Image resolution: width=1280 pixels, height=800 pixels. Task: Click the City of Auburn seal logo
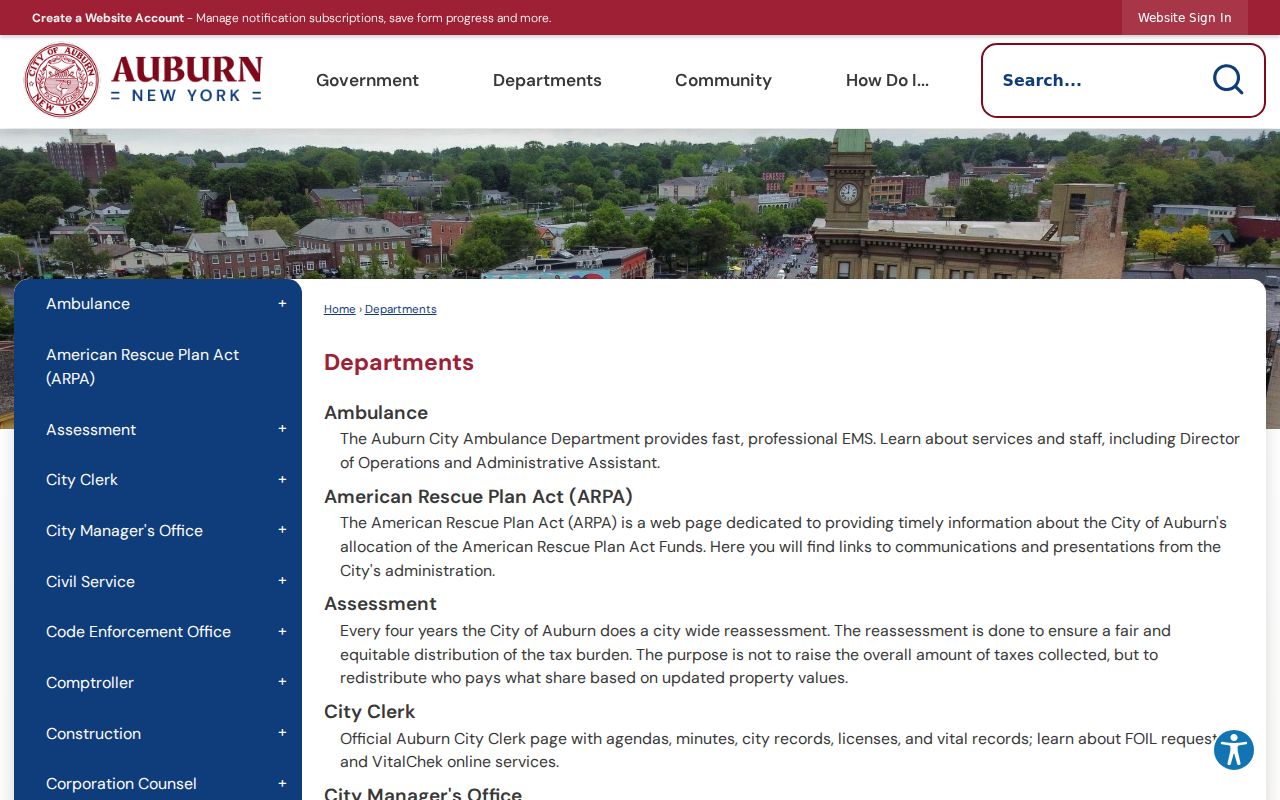pyautogui.click(x=62, y=80)
